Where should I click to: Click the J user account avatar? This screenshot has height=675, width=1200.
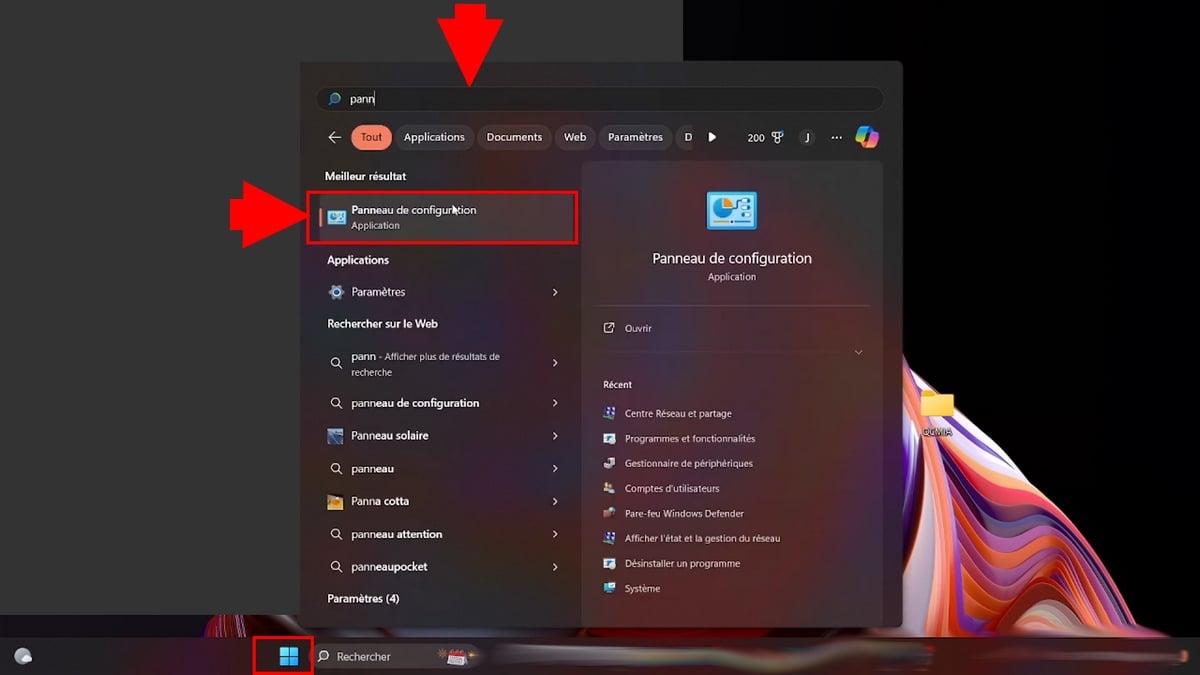[x=807, y=137]
